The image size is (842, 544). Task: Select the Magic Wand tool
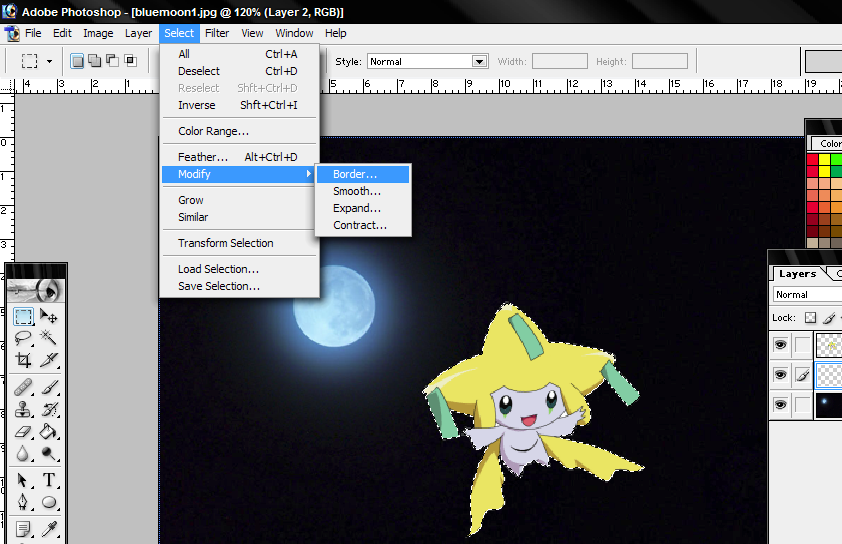tap(49, 338)
